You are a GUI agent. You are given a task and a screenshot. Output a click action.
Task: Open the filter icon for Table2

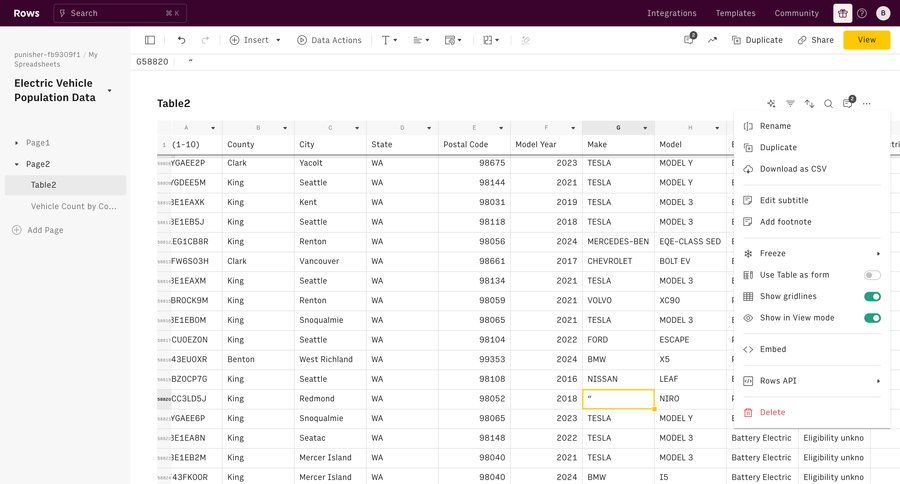pyautogui.click(x=790, y=103)
